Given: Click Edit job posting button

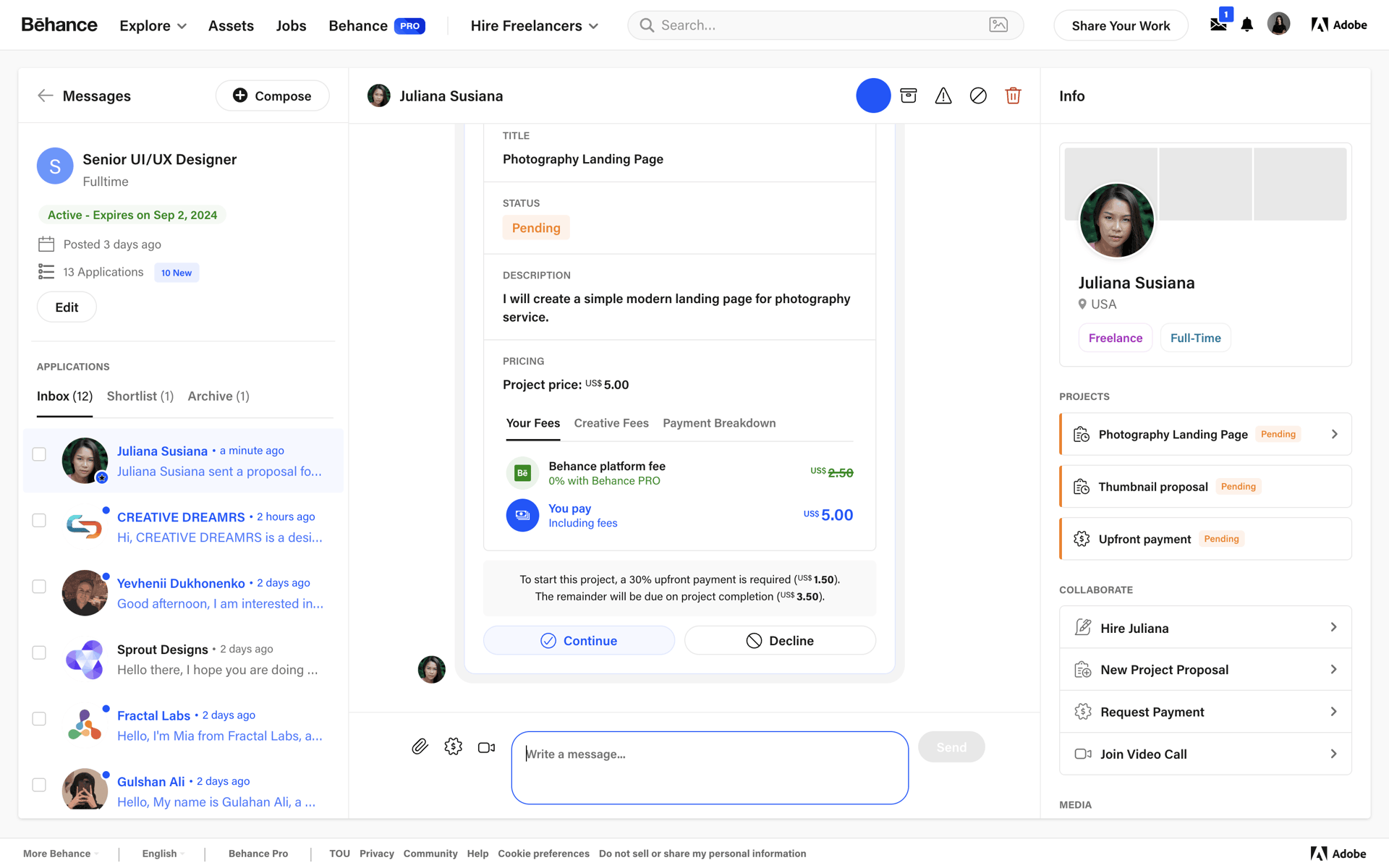Looking at the screenshot, I should pos(67,307).
